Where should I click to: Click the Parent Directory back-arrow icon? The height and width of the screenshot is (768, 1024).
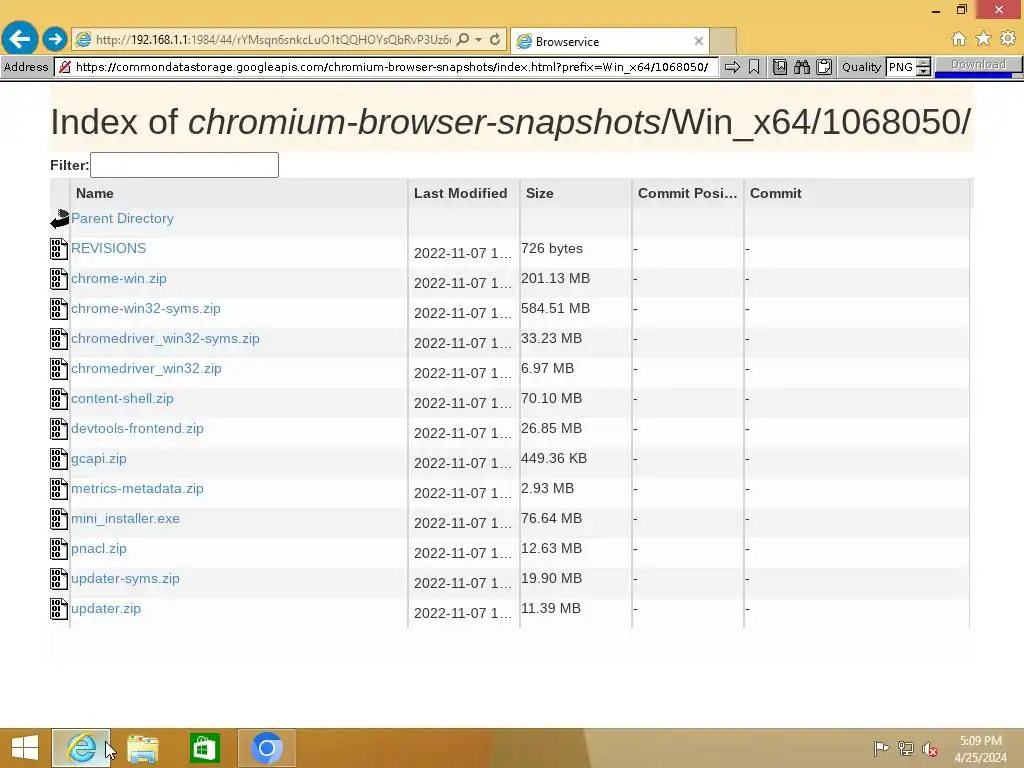pyautogui.click(x=59, y=219)
